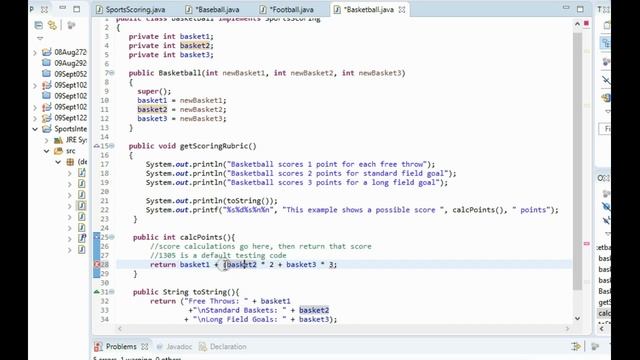Collapse the default package node

[x=58, y=162]
